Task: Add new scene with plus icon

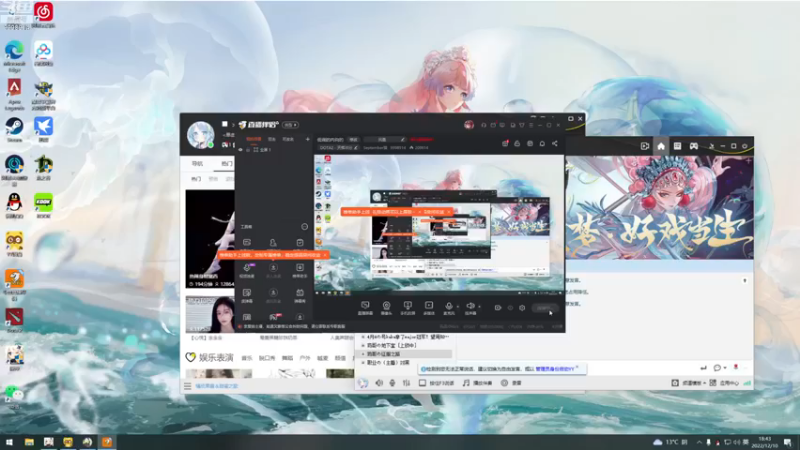Action: [x=308, y=139]
